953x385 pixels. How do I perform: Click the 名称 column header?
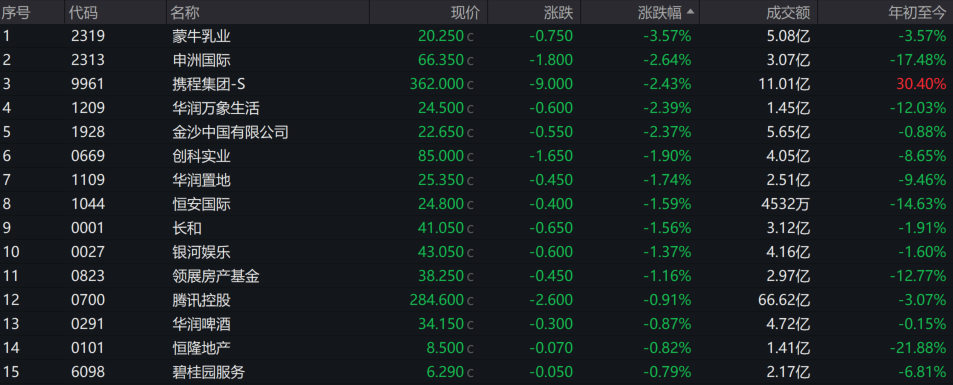click(x=185, y=12)
